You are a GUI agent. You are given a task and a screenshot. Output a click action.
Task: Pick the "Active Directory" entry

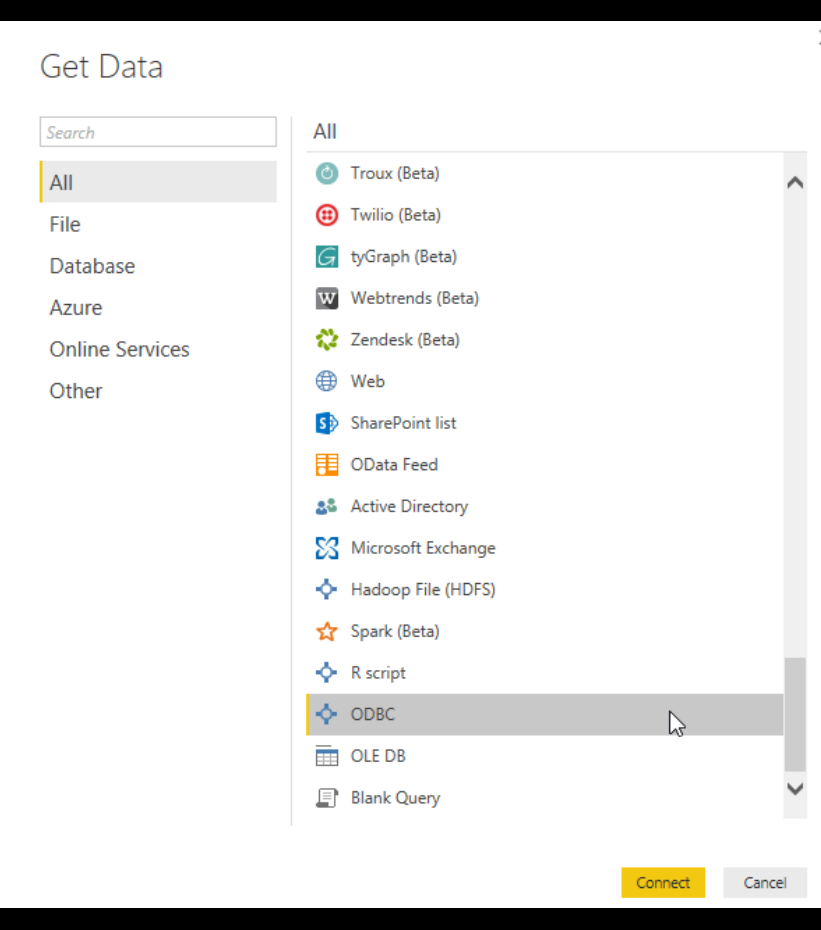coord(409,507)
